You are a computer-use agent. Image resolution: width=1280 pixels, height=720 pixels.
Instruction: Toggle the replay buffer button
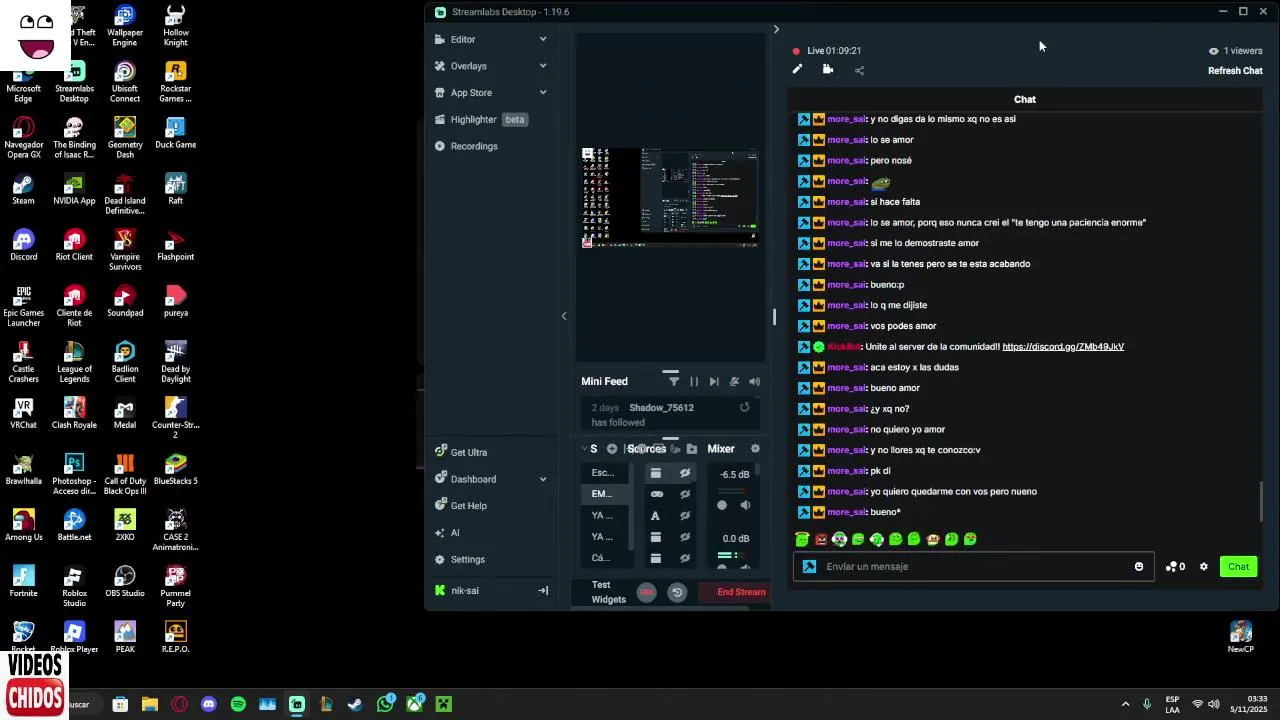click(677, 592)
